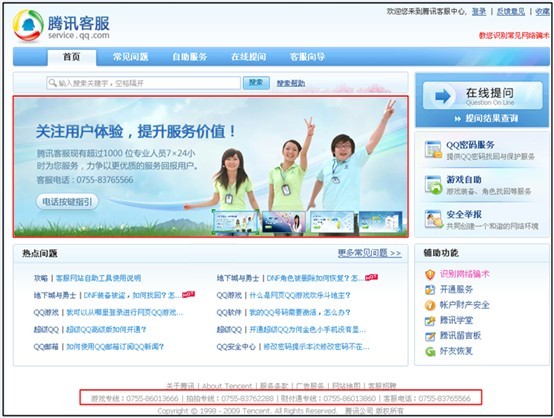
Task: Select the first banner thumbnail
Action: coord(235,223)
